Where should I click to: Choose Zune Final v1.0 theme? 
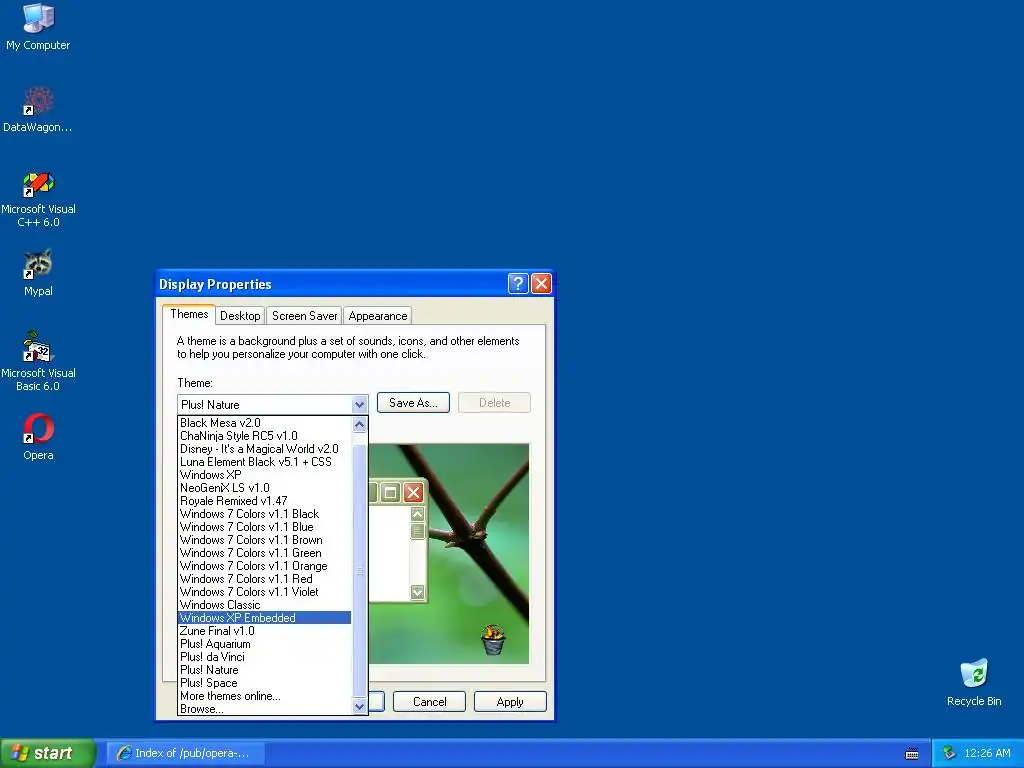click(x=264, y=631)
